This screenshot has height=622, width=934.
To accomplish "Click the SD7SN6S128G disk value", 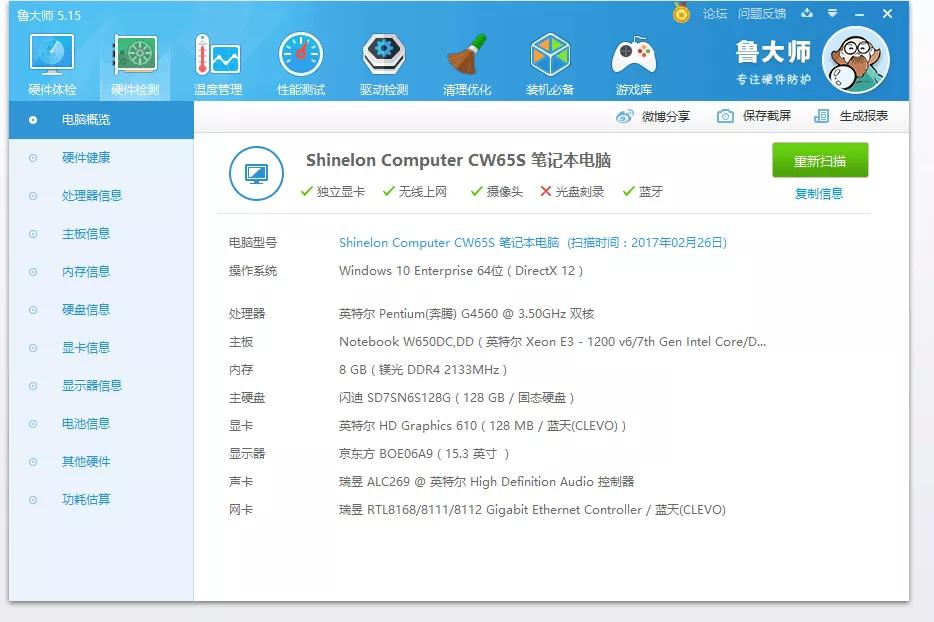I will (457, 397).
